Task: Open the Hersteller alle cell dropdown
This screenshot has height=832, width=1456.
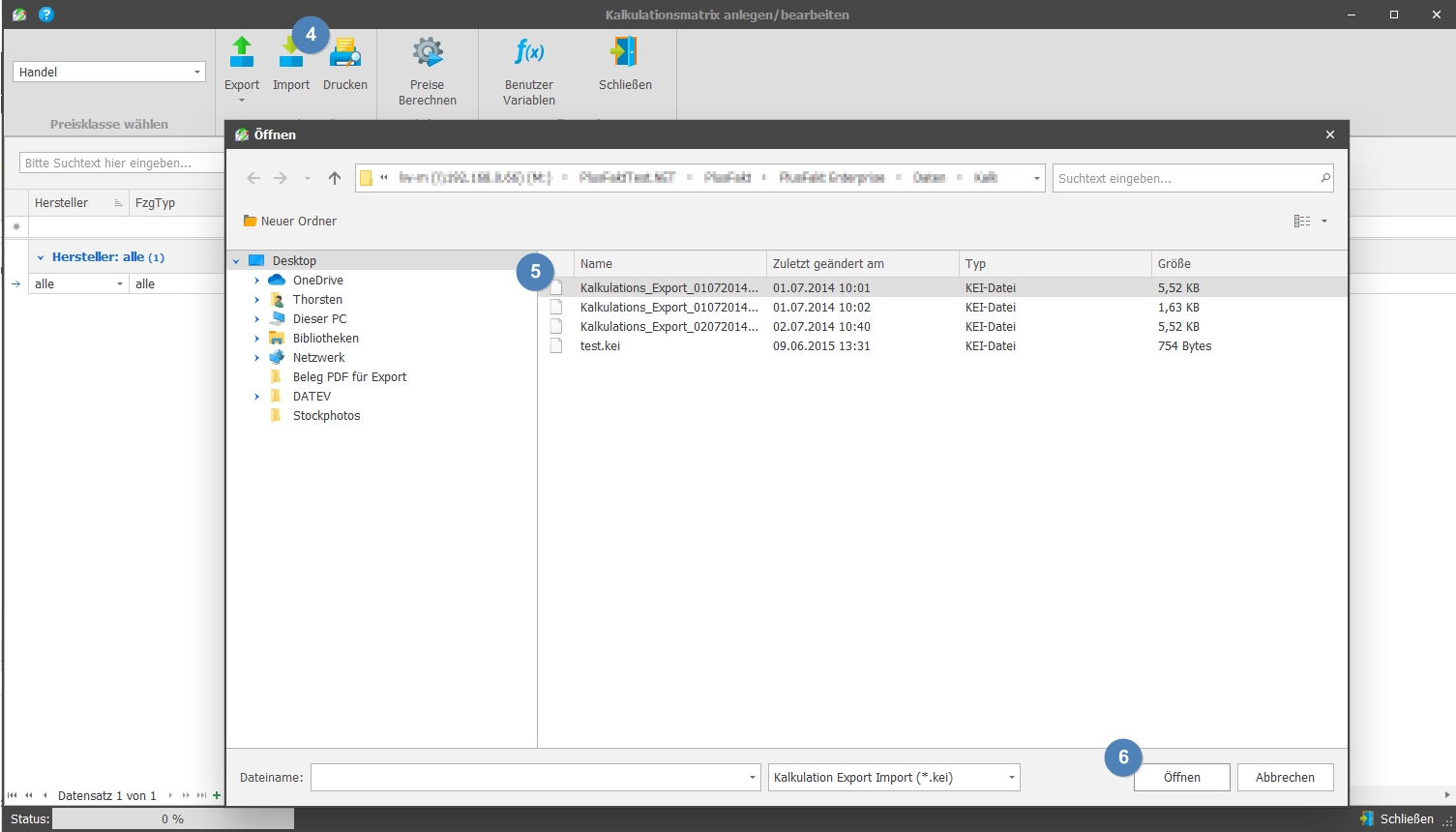Action: (120, 283)
